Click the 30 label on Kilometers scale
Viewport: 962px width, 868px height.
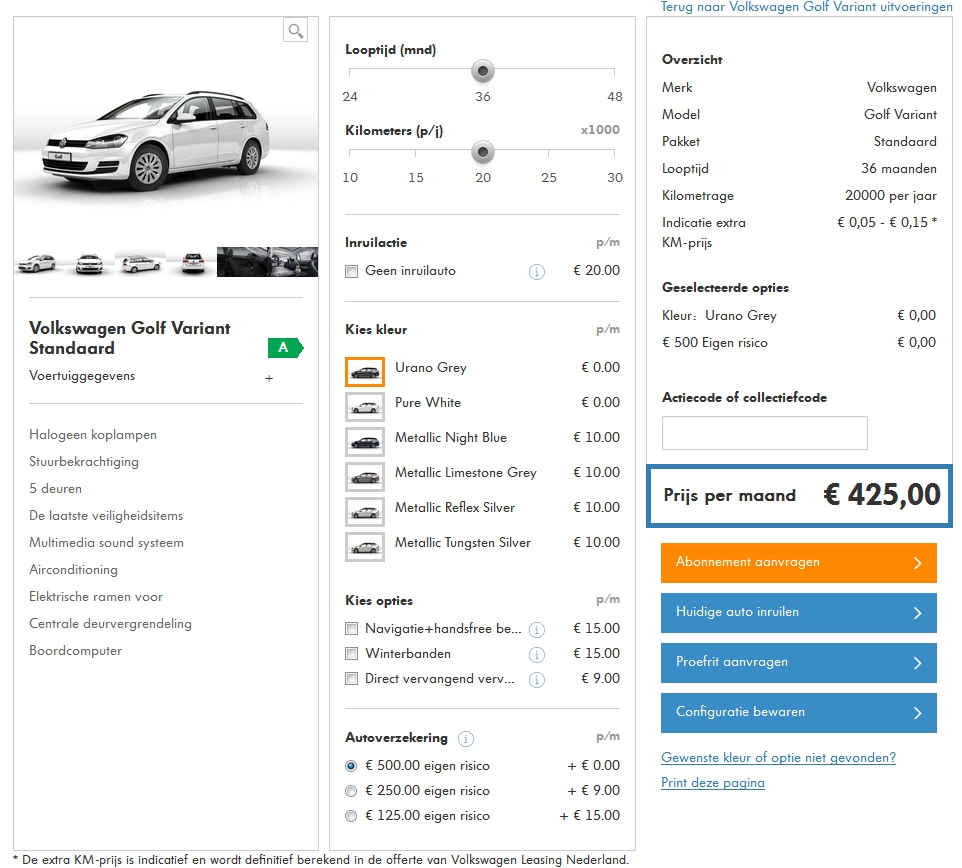click(x=615, y=177)
